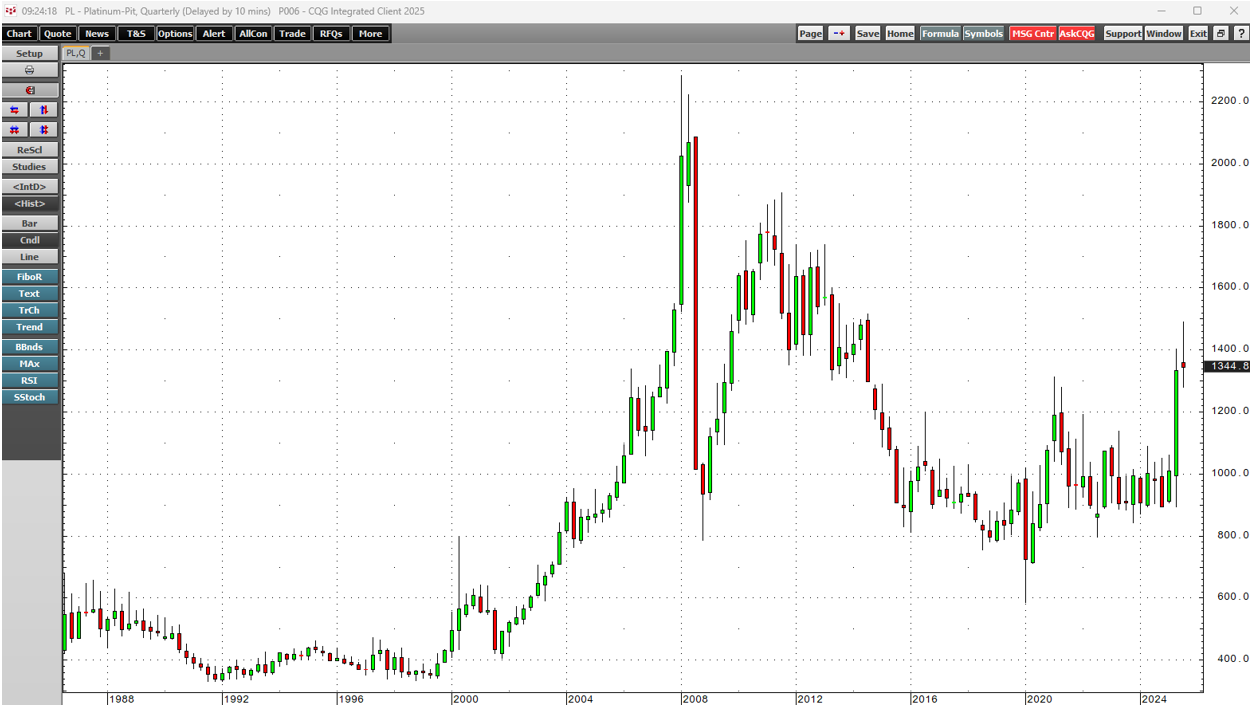Toggle the <IntD> intraday mode
Image resolution: width=1251 pixels, height=706 pixels.
(29, 187)
